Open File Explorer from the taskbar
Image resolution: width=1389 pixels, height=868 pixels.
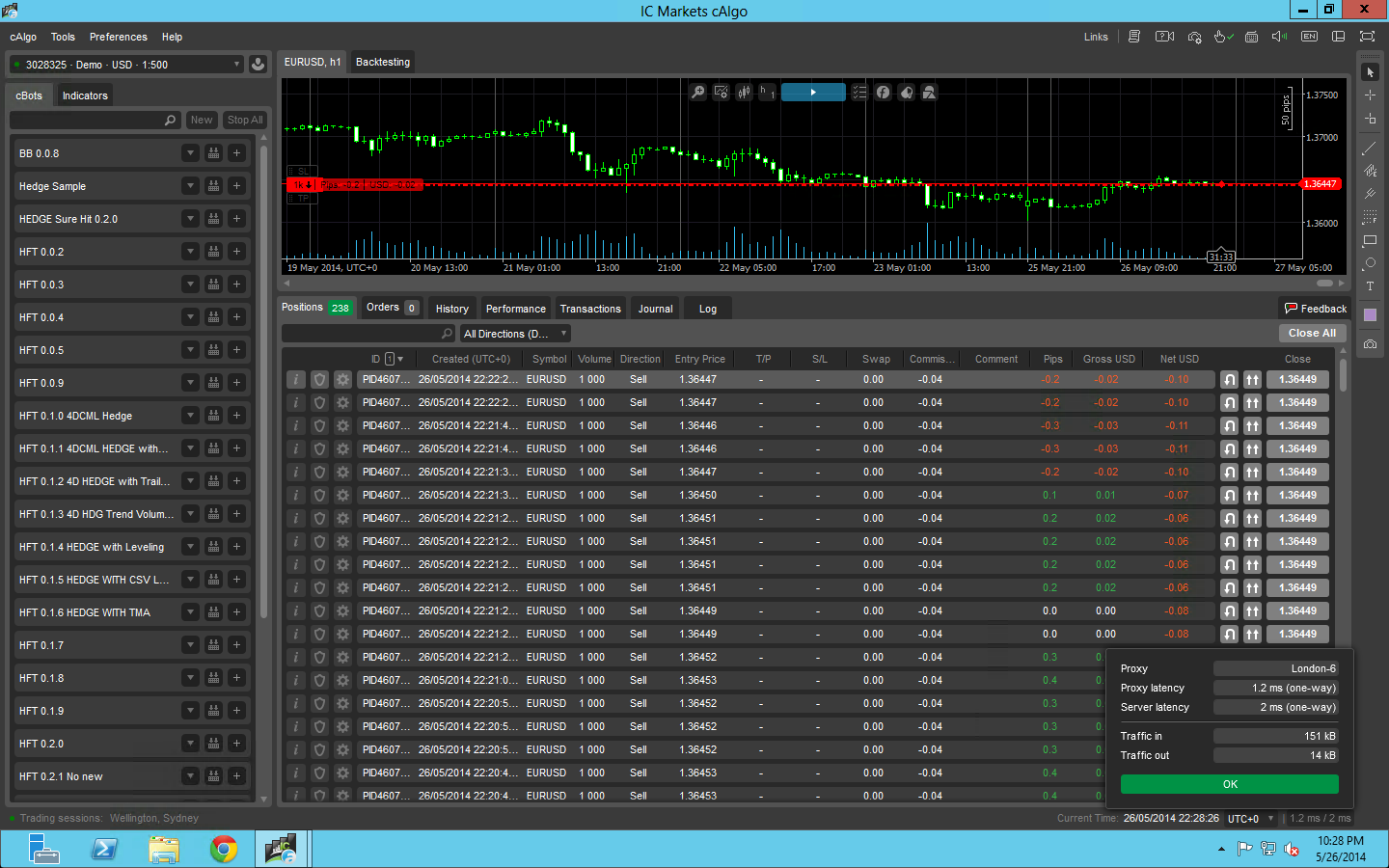[x=164, y=850]
